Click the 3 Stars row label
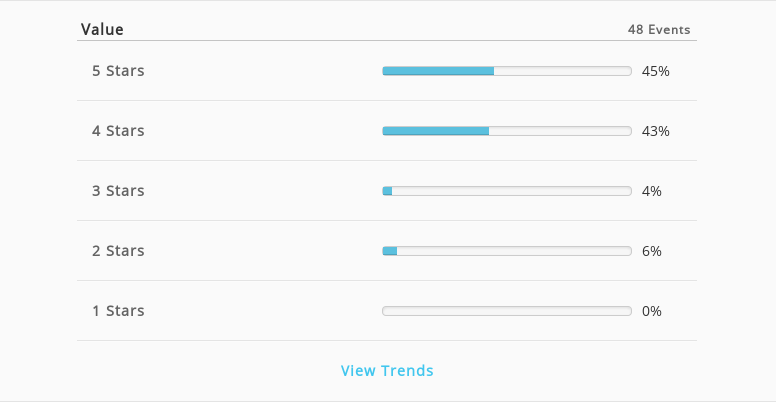This screenshot has width=776, height=402. [x=118, y=191]
